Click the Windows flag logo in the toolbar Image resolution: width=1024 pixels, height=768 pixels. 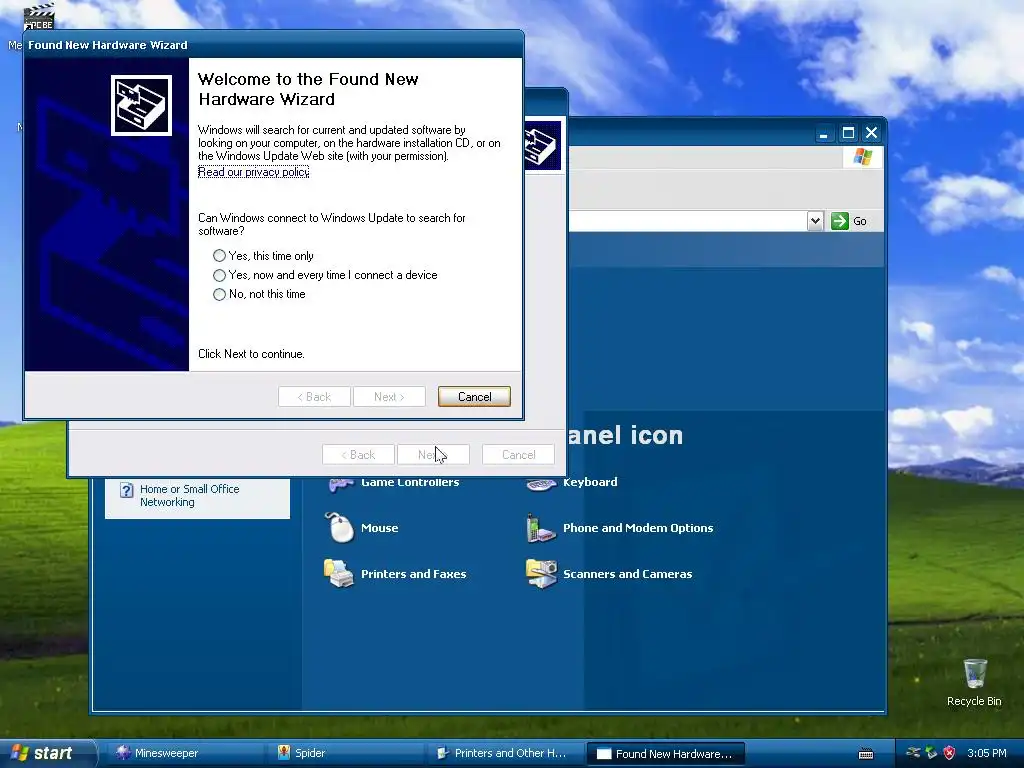863,157
